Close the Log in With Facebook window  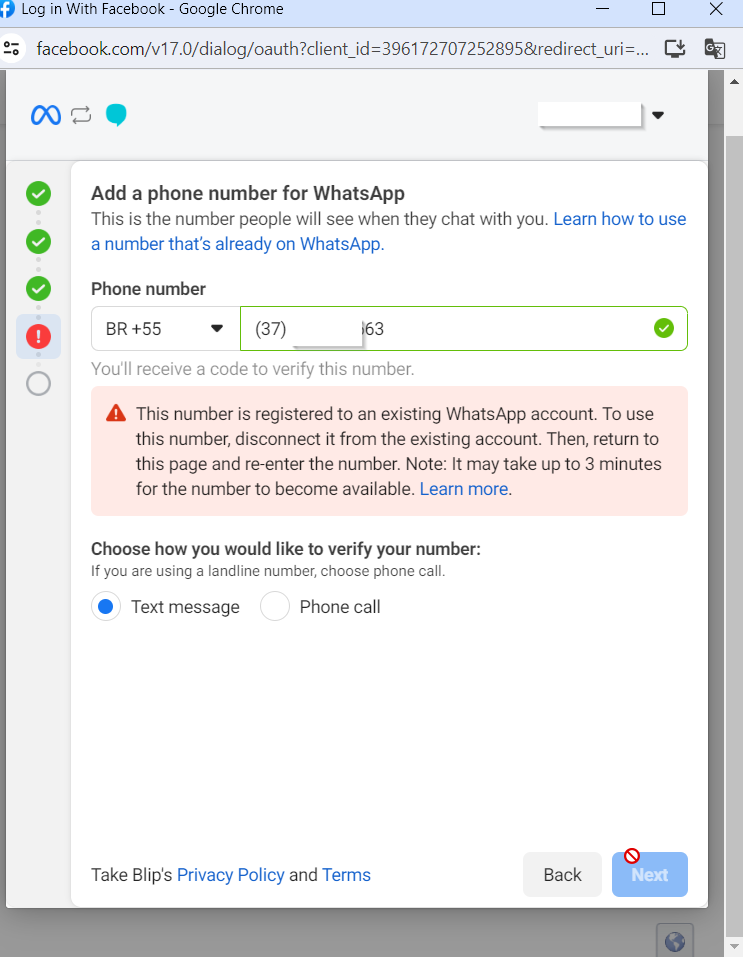coord(716,9)
